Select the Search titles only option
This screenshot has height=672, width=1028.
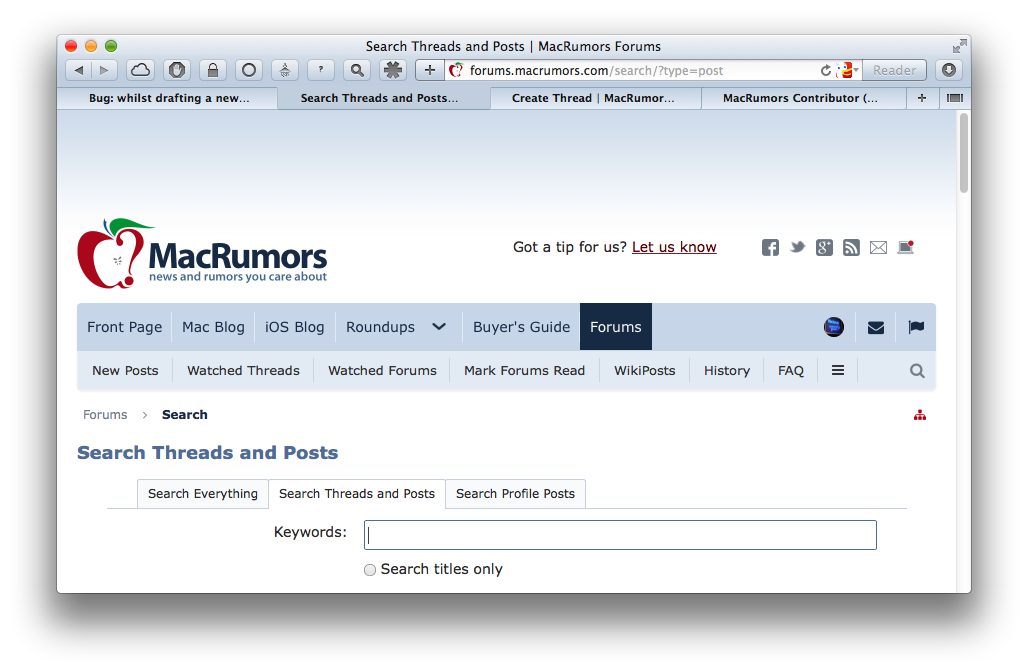click(370, 570)
